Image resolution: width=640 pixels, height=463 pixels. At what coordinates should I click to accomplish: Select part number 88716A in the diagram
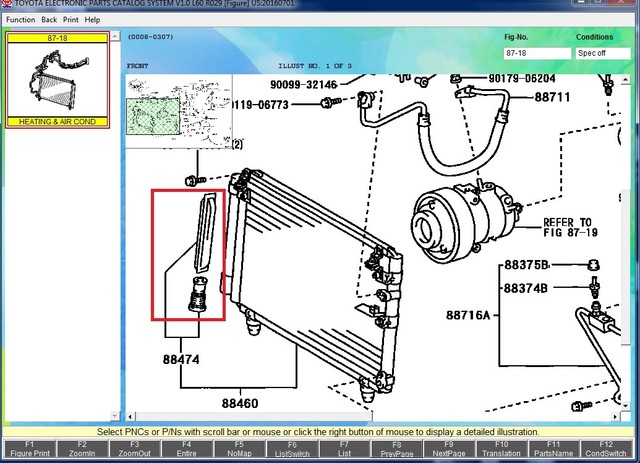(468, 315)
